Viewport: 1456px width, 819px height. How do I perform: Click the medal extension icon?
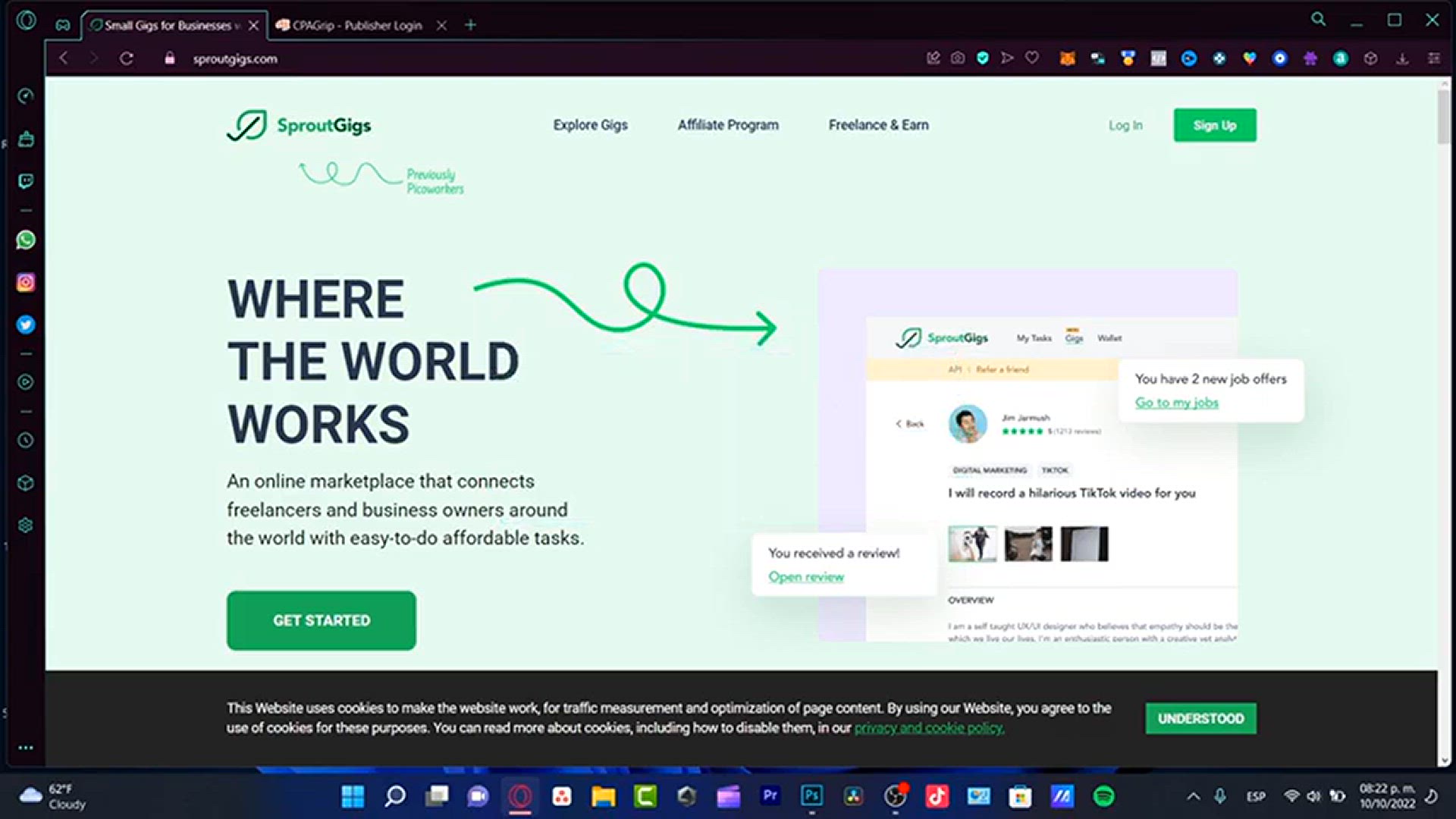1128,58
